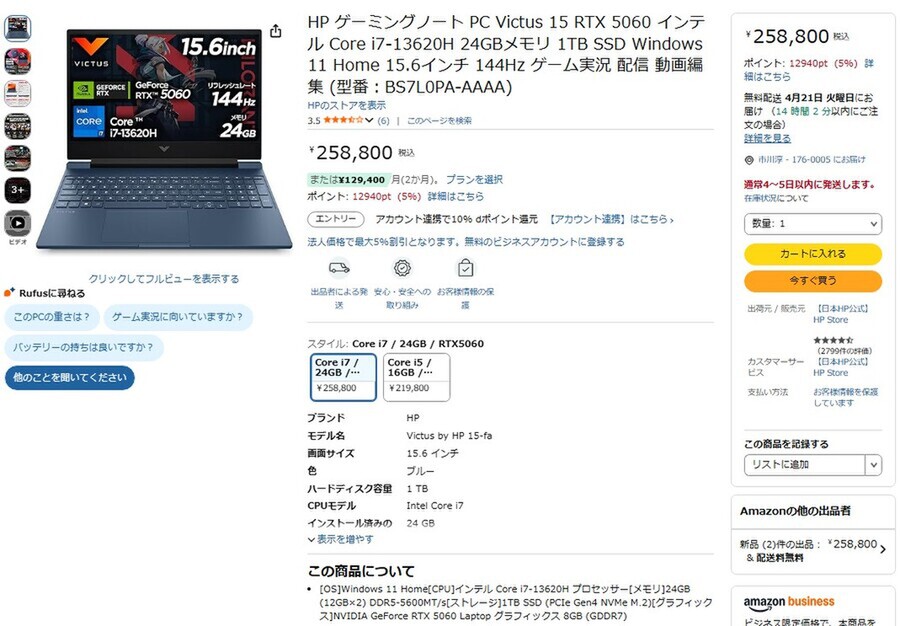900x626 pixels.
Task: Click chevron next to other sellers price
Action: (883, 550)
